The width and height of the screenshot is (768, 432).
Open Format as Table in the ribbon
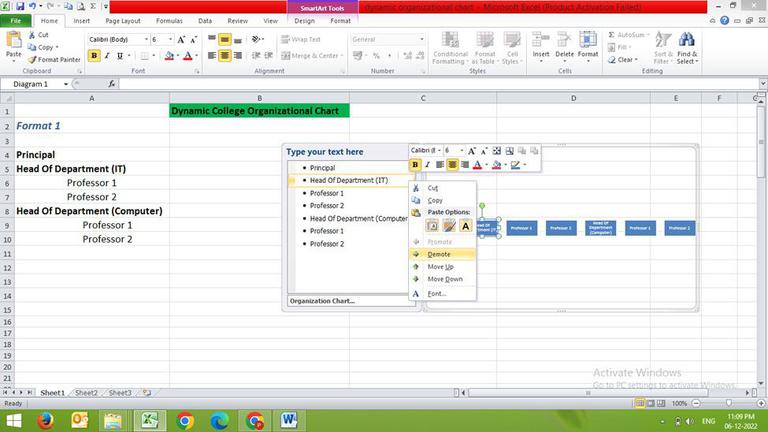click(484, 48)
